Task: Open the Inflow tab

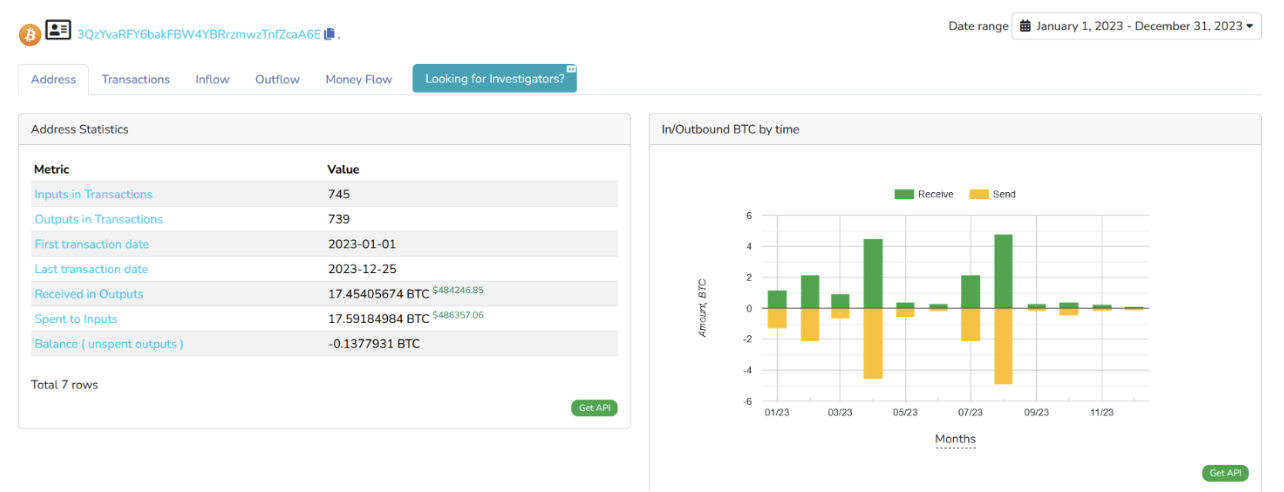Action: (x=212, y=79)
